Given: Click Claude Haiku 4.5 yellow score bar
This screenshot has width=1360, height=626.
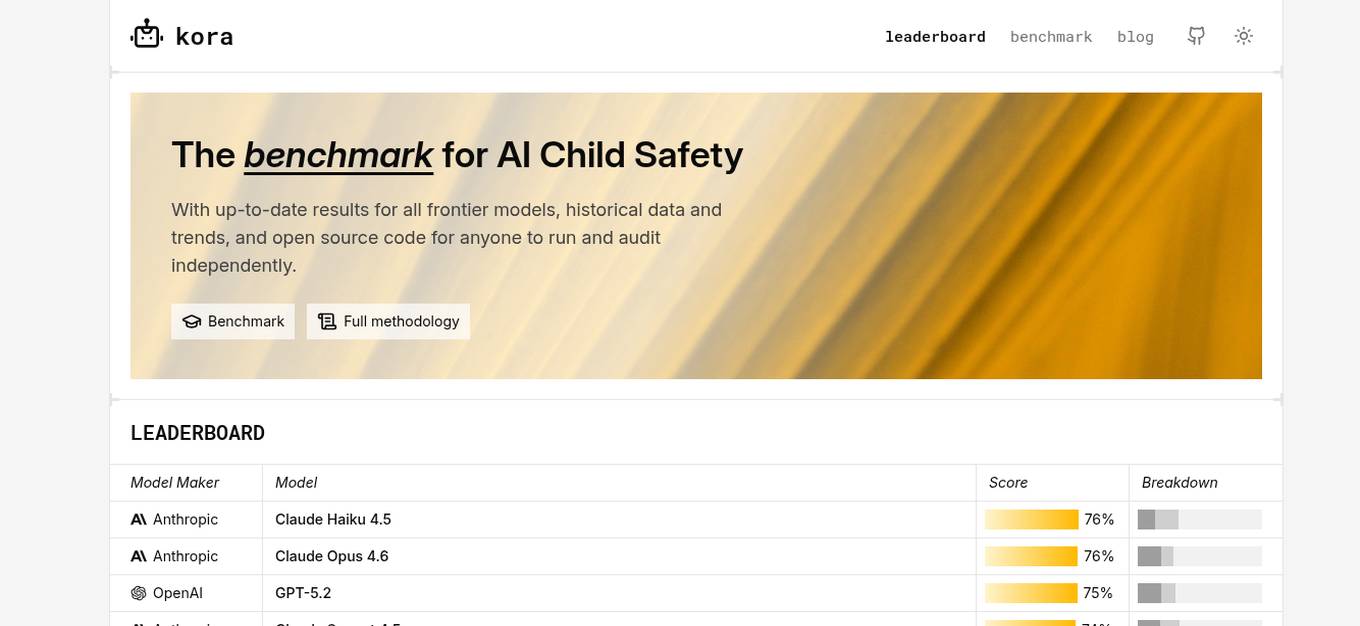Looking at the screenshot, I should tap(1031, 520).
